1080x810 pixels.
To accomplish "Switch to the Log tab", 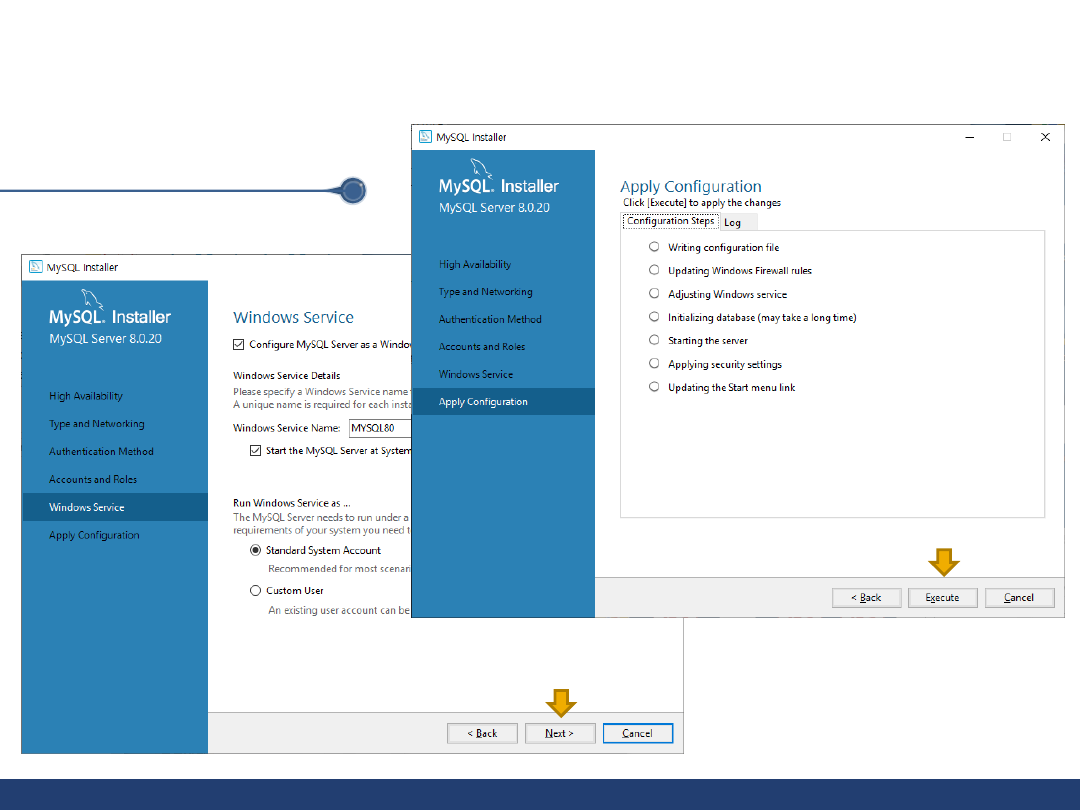I will tap(733, 223).
